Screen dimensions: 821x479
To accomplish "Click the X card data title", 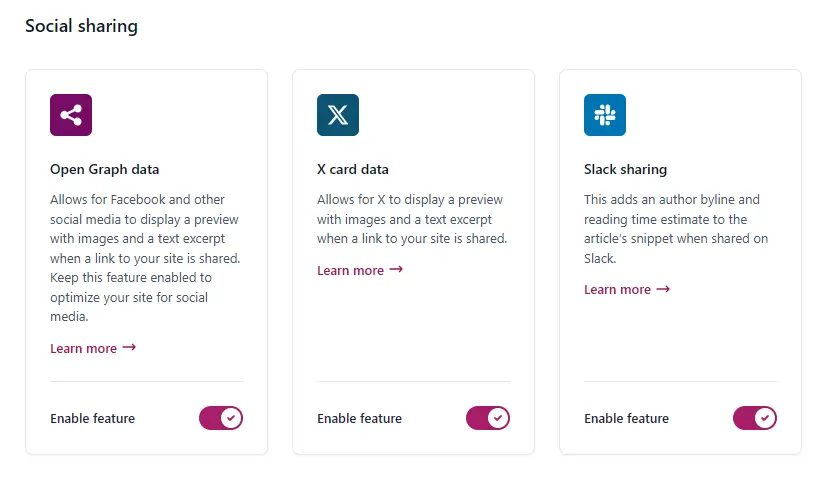I will tap(353, 170).
